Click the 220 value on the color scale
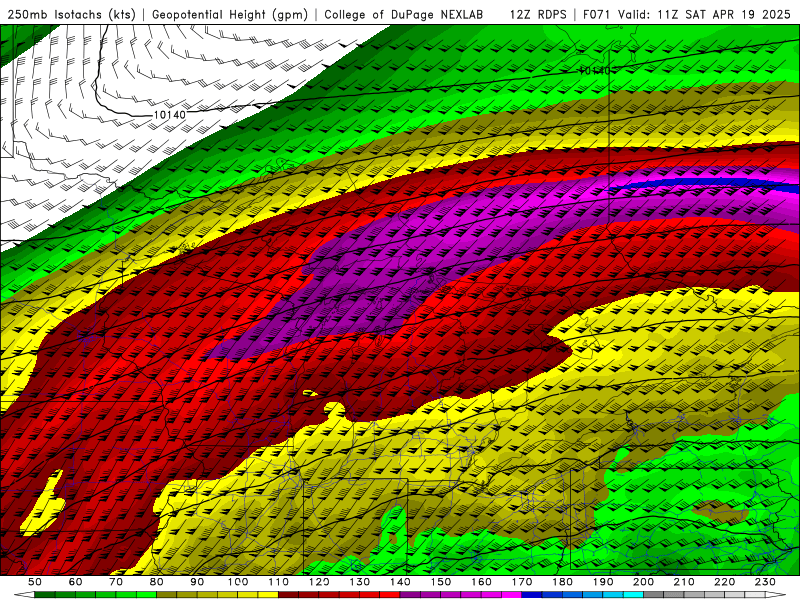 [724, 582]
